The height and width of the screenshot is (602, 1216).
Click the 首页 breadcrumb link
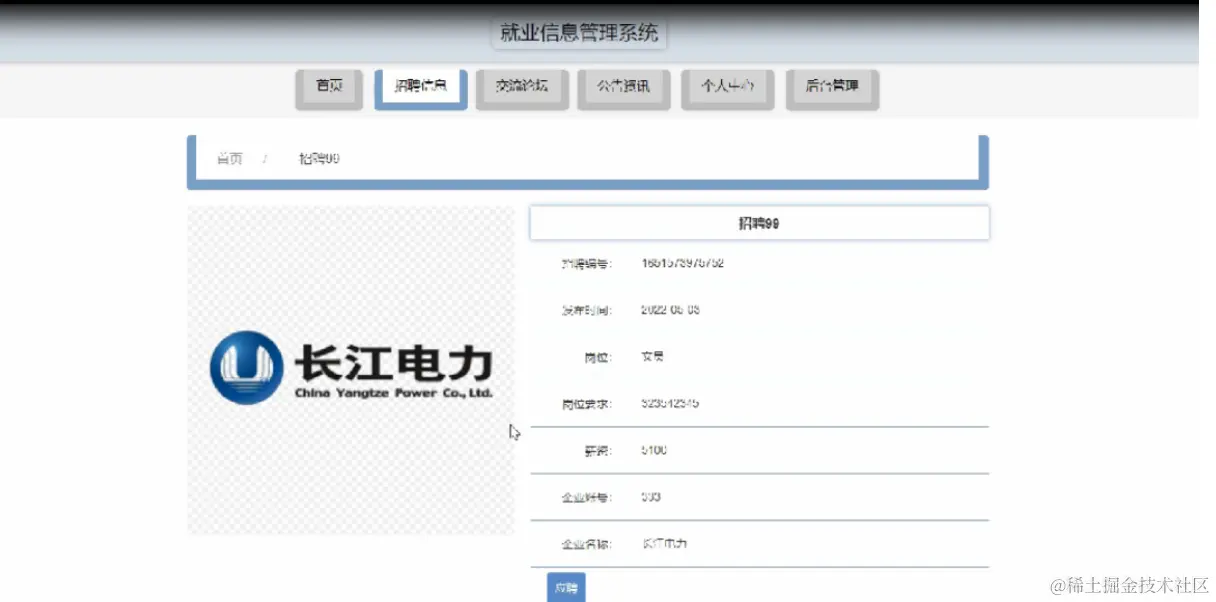(229, 159)
